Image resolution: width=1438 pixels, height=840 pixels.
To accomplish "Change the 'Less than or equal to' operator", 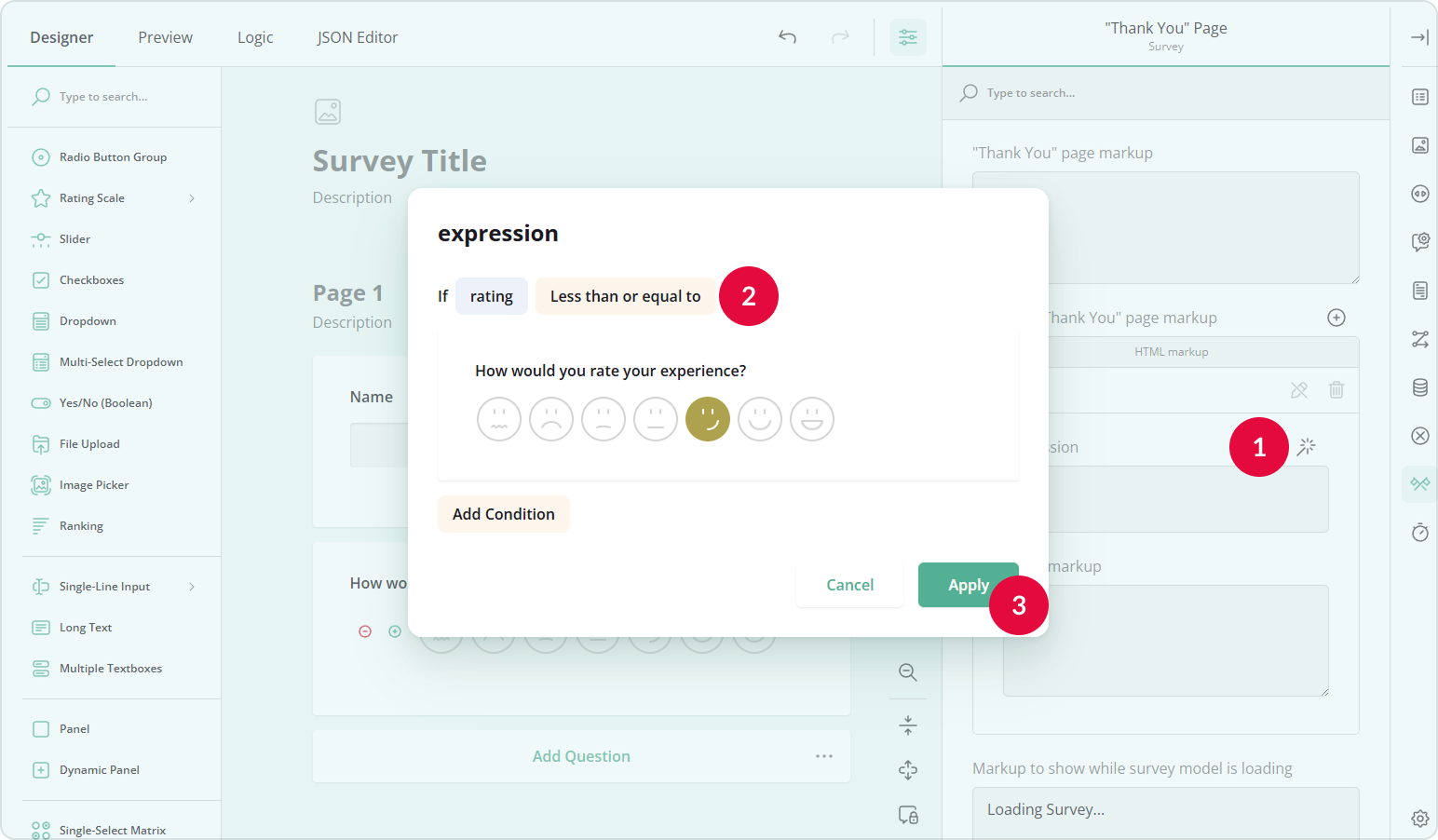I will 625,295.
